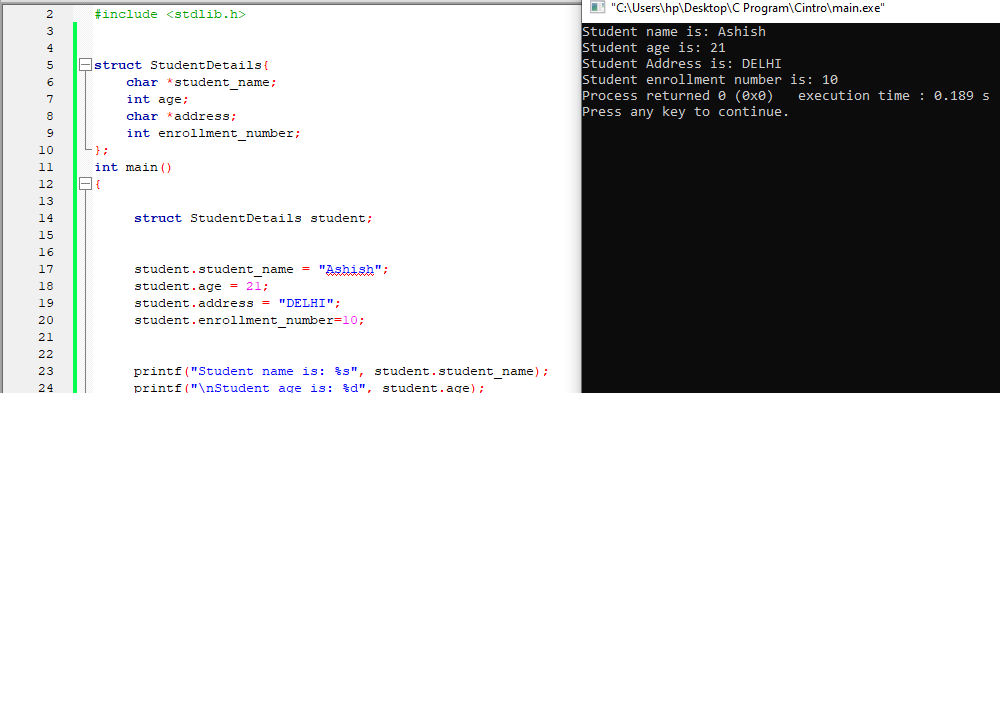Focus the black console output area

tap(790, 250)
